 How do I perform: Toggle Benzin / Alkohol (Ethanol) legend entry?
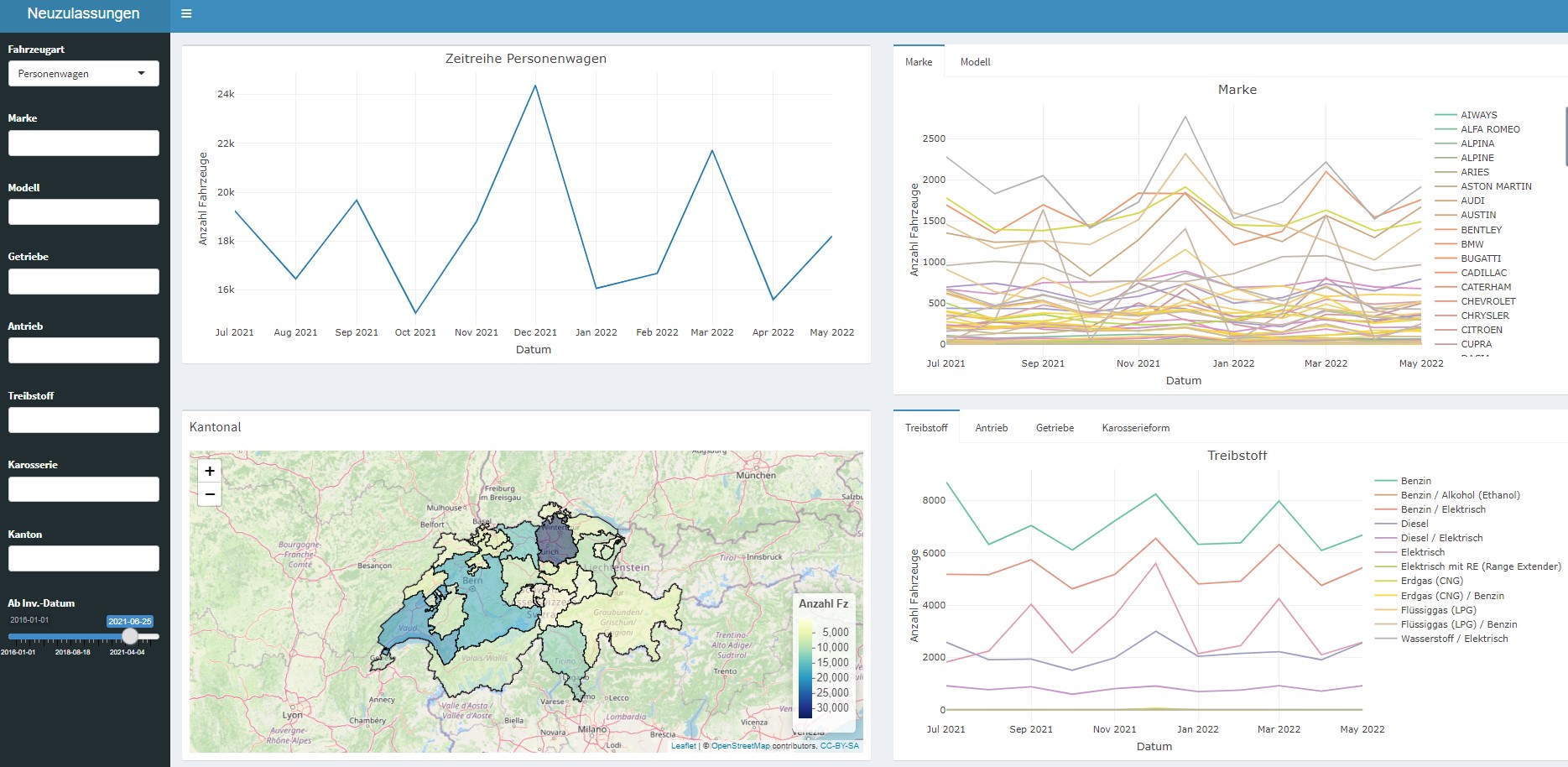(x=1460, y=495)
